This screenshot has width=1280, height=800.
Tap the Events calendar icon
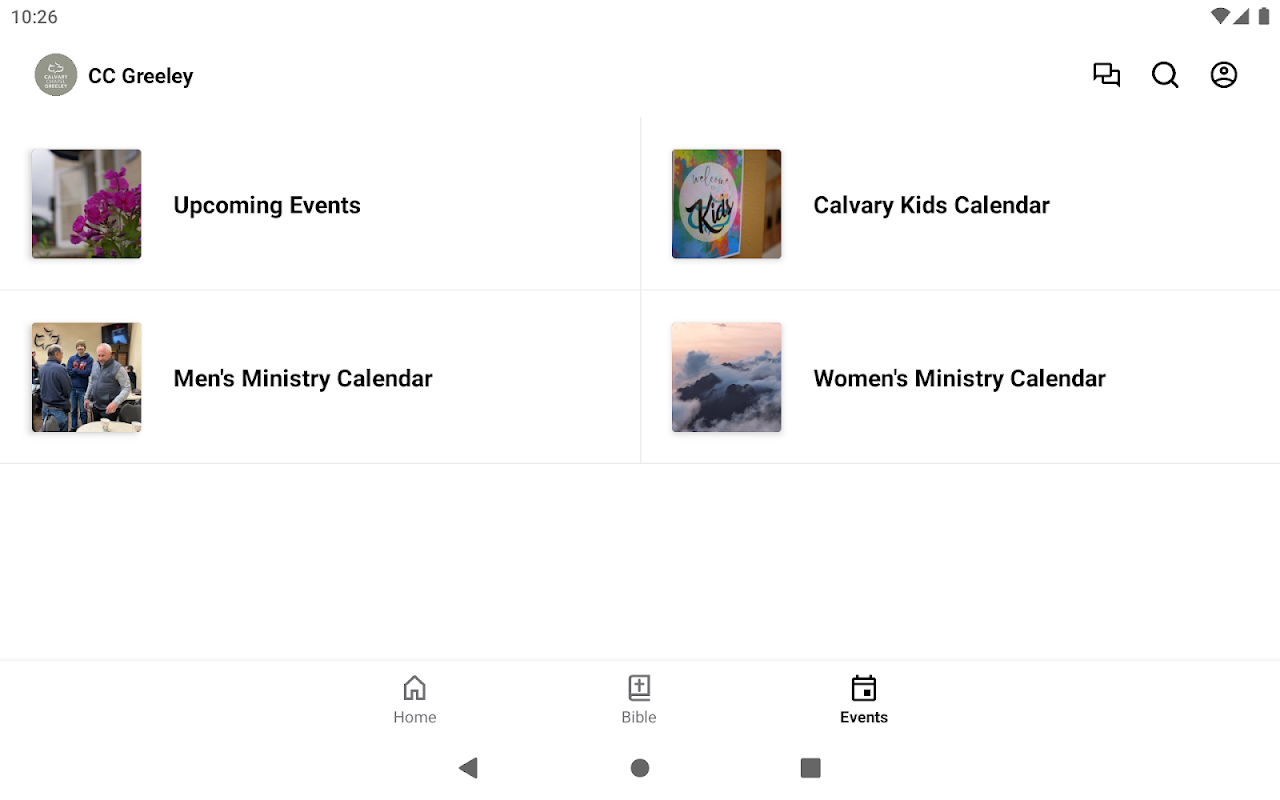864,688
